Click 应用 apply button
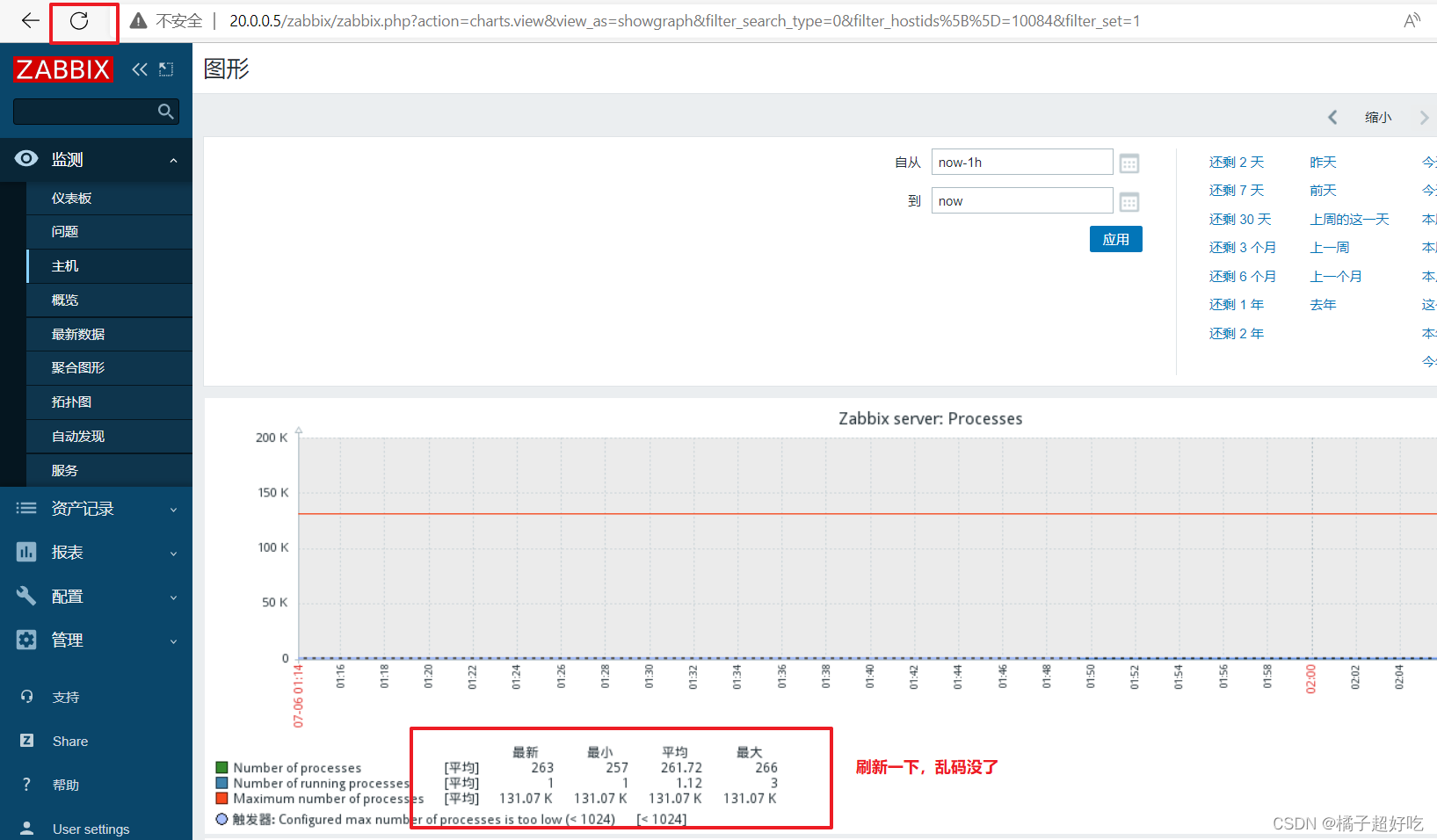The image size is (1437, 840). pyautogui.click(x=1116, y=239)
